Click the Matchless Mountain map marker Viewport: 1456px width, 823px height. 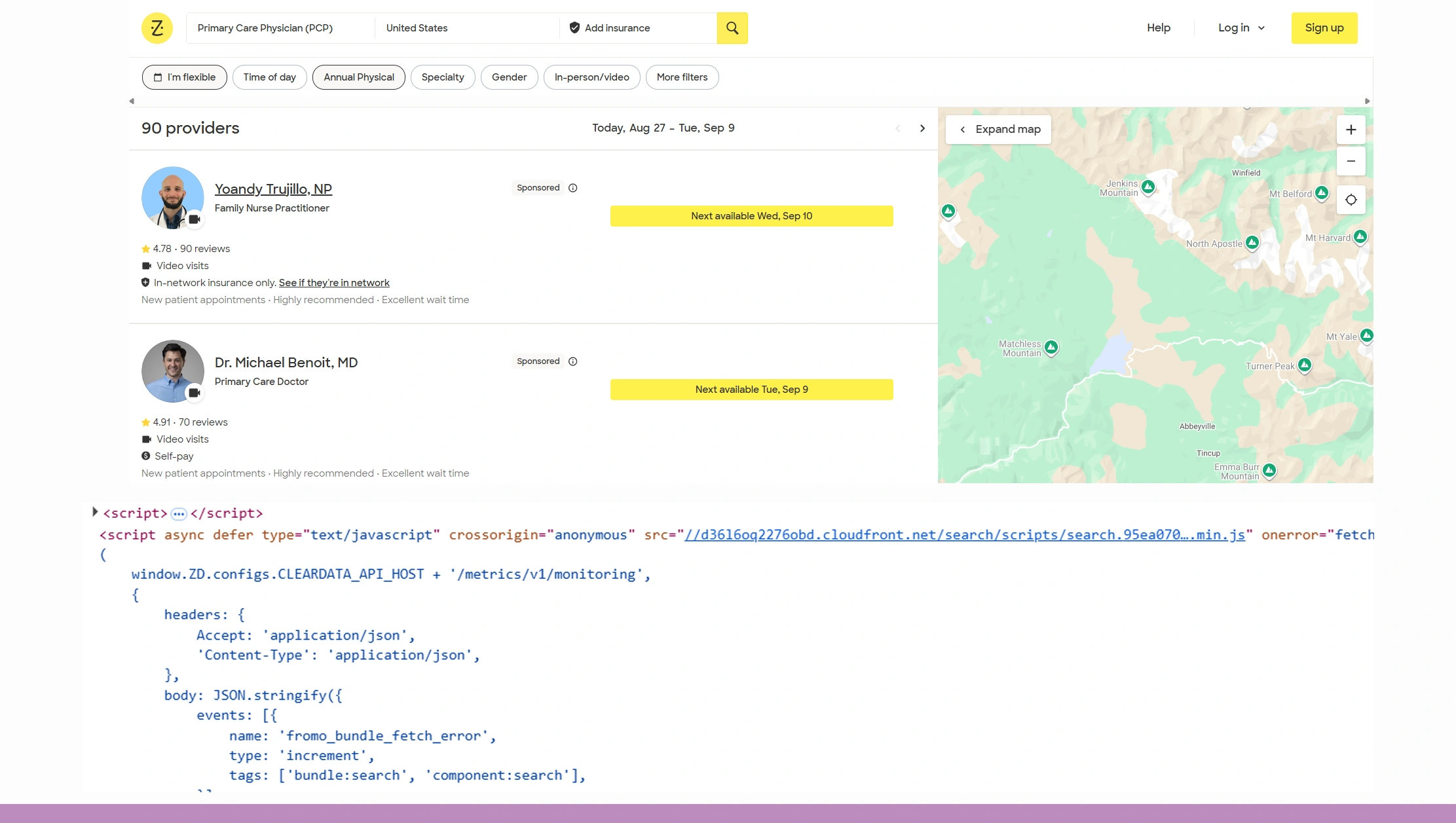point(1051,347)
